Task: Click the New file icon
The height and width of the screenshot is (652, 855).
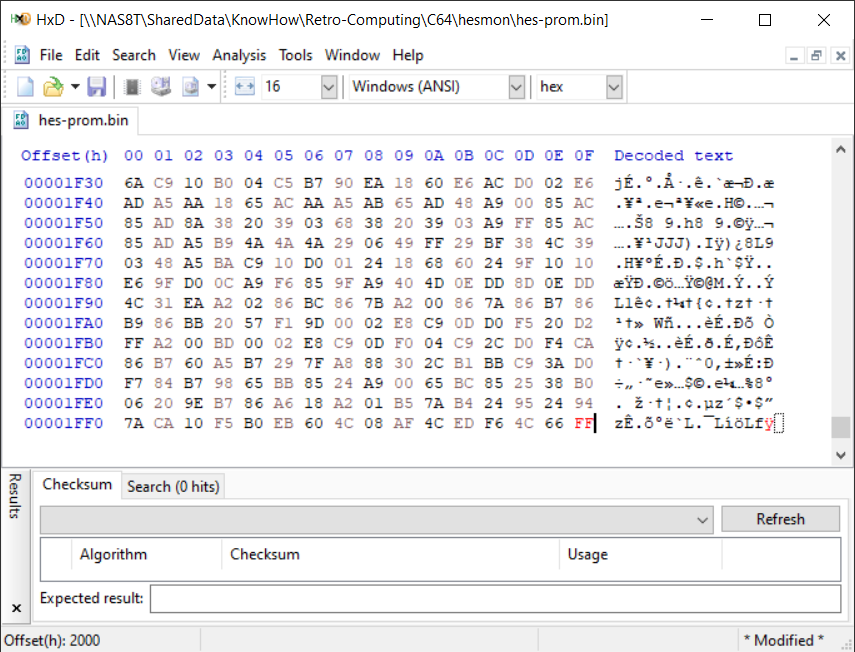Action: coord(25,87)
